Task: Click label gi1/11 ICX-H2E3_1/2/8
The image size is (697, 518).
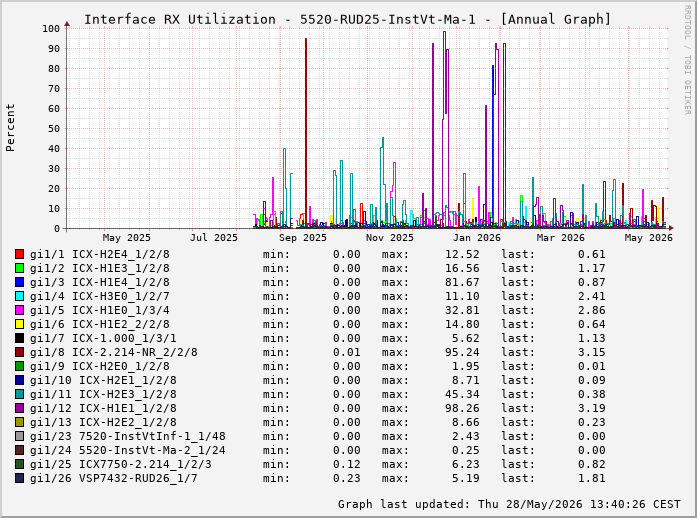Action: click(103, 394)
